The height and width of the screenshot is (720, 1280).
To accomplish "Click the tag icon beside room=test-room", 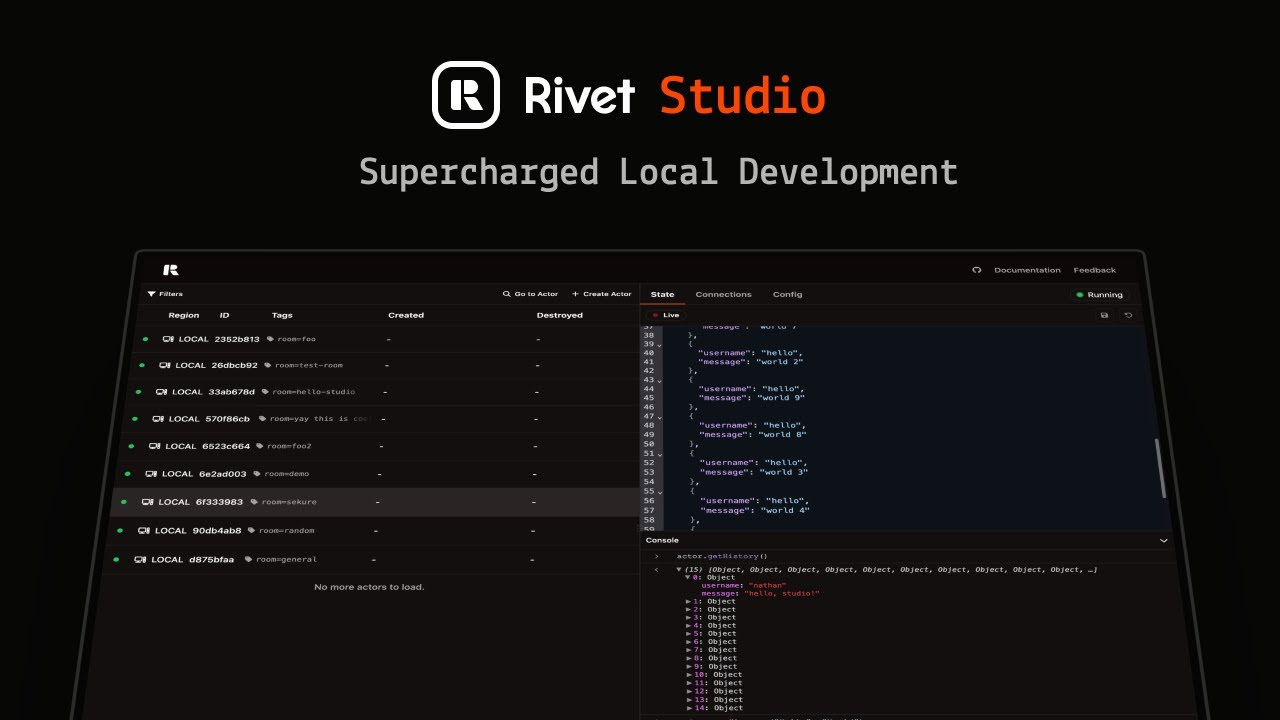I will [x=267, y=365].
